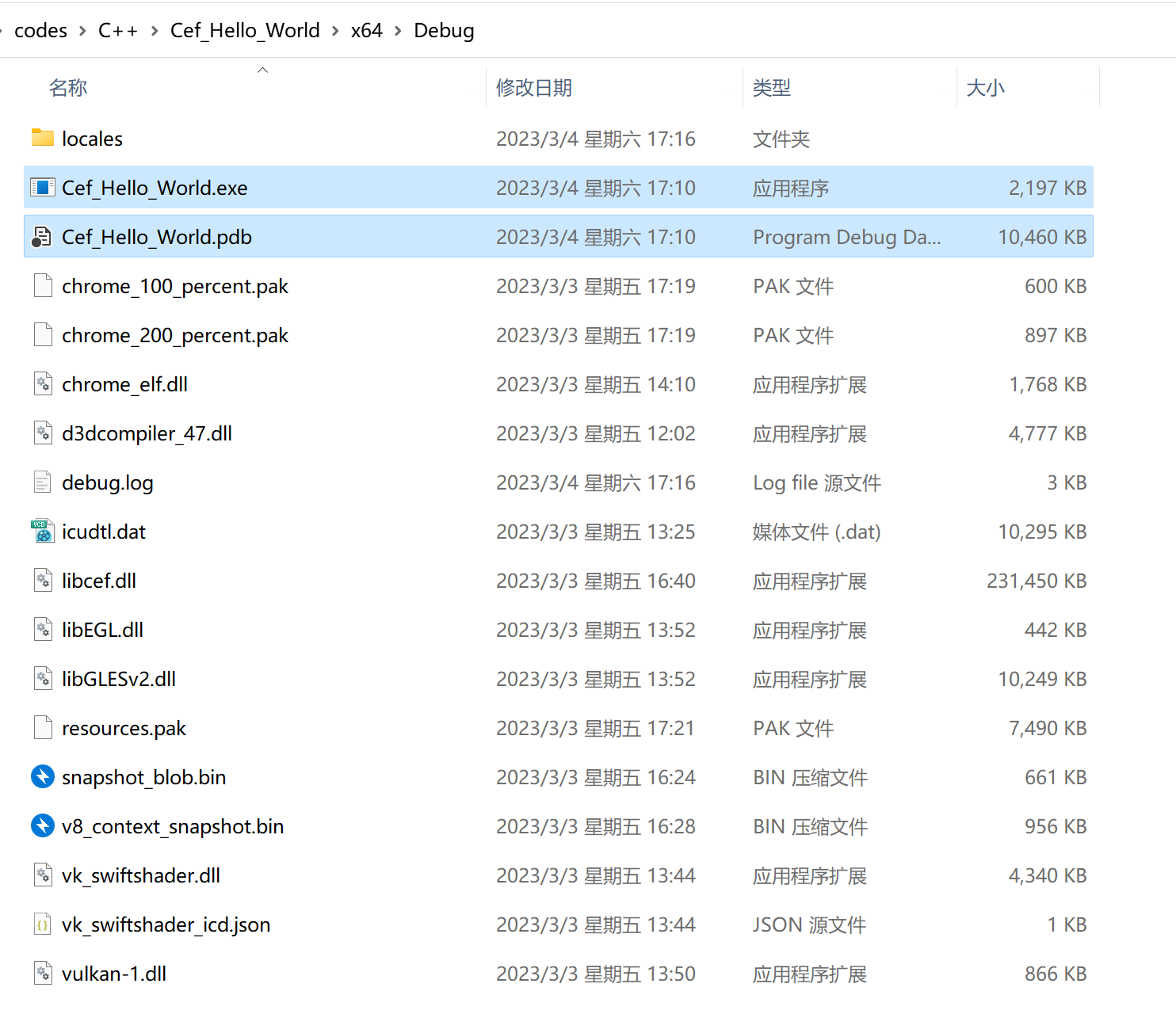The width and height of the screenshot is (1176, 1014).
Task: Expand the chevron after codes in breadcrumb
Action: coord(82,31)
